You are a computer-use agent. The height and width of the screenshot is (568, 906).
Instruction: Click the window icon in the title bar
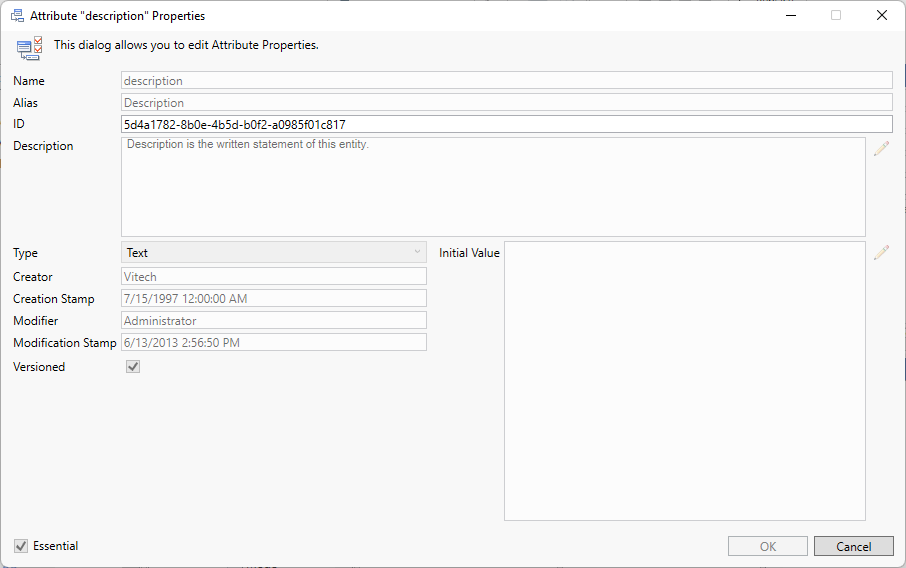pos(17,16)
